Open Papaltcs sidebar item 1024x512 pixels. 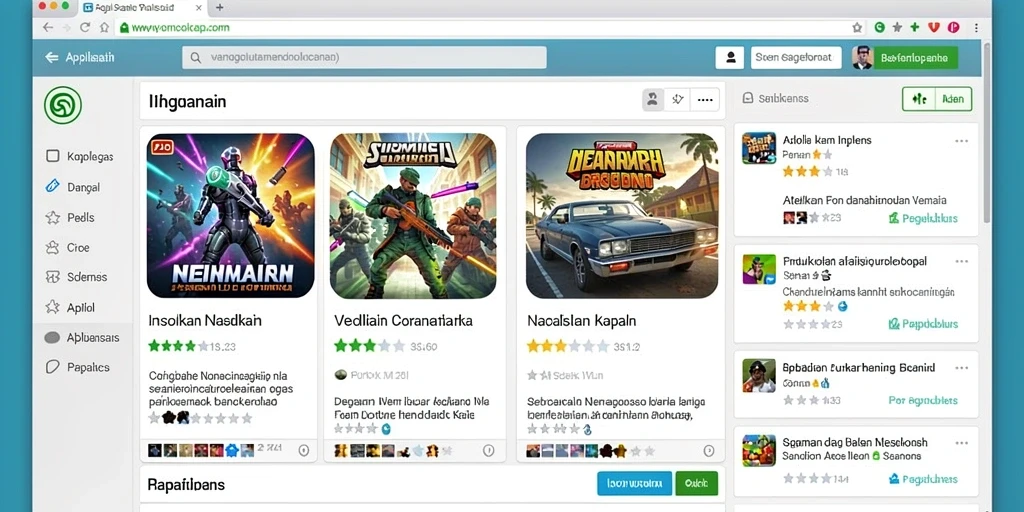pyautogui.click(x=77, y=367)
